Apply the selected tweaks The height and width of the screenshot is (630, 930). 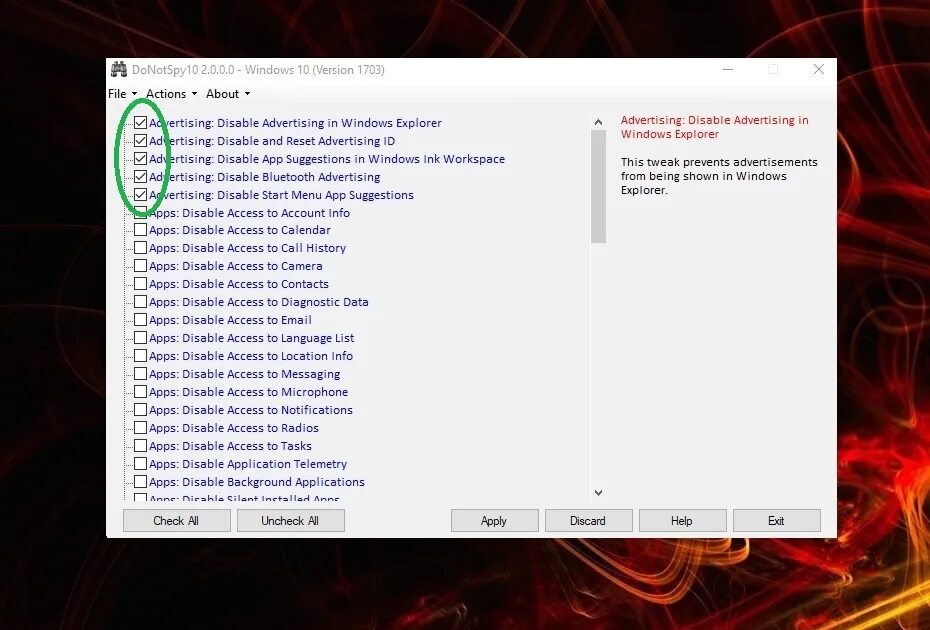point(495,521)
